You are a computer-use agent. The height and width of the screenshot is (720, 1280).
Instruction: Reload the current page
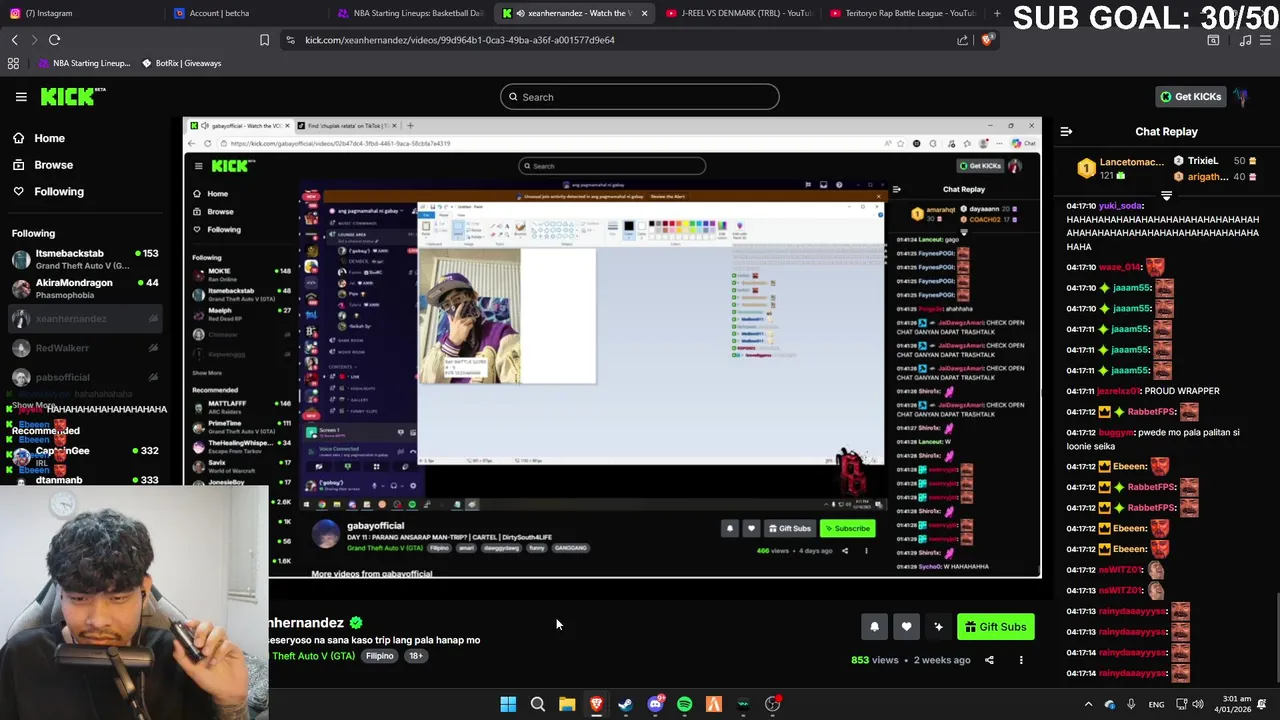[x=54, y=40]
